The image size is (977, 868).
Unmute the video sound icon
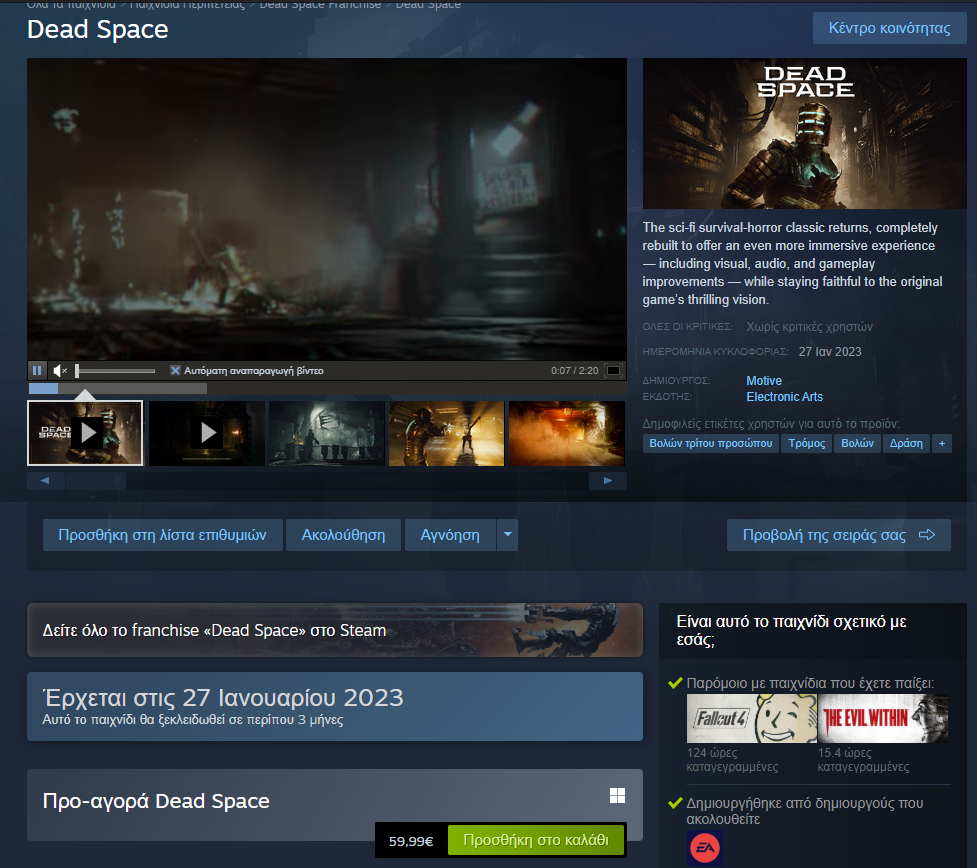60,371
